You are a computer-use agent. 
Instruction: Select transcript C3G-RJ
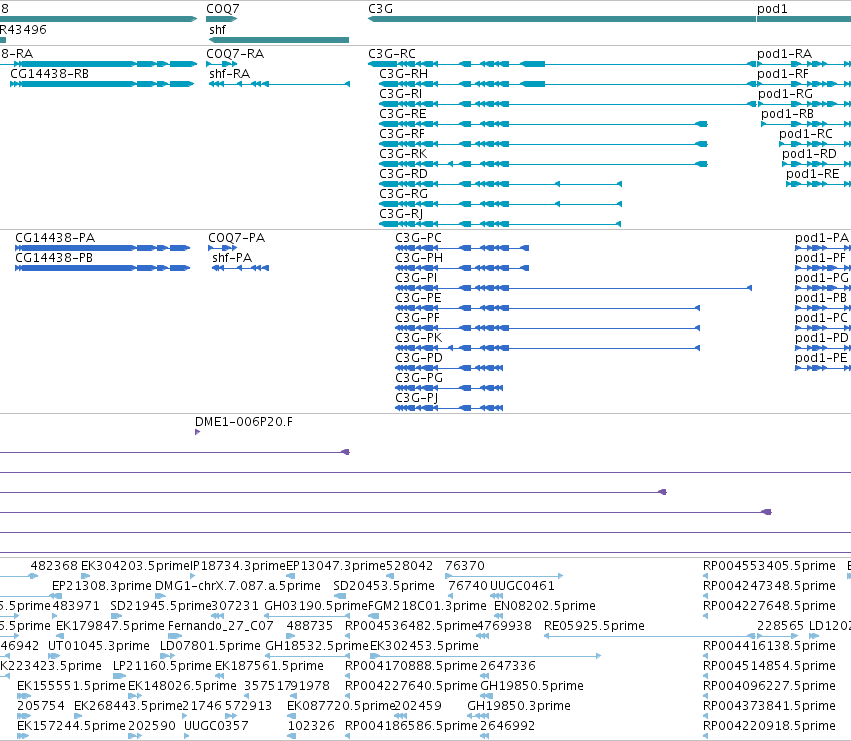pyautogui.click(x=401, y=214)
